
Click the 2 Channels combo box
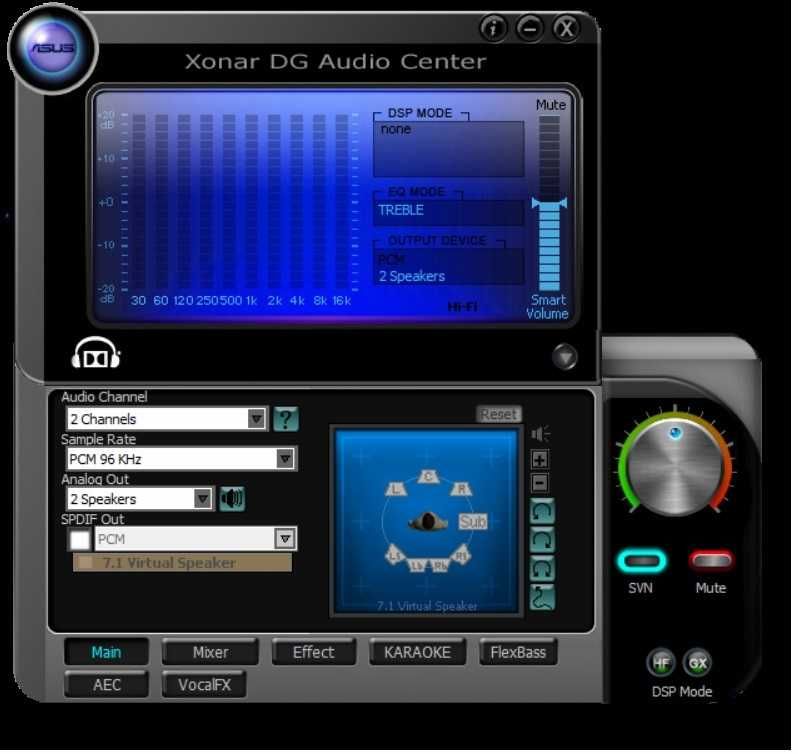tap(168, 421)
